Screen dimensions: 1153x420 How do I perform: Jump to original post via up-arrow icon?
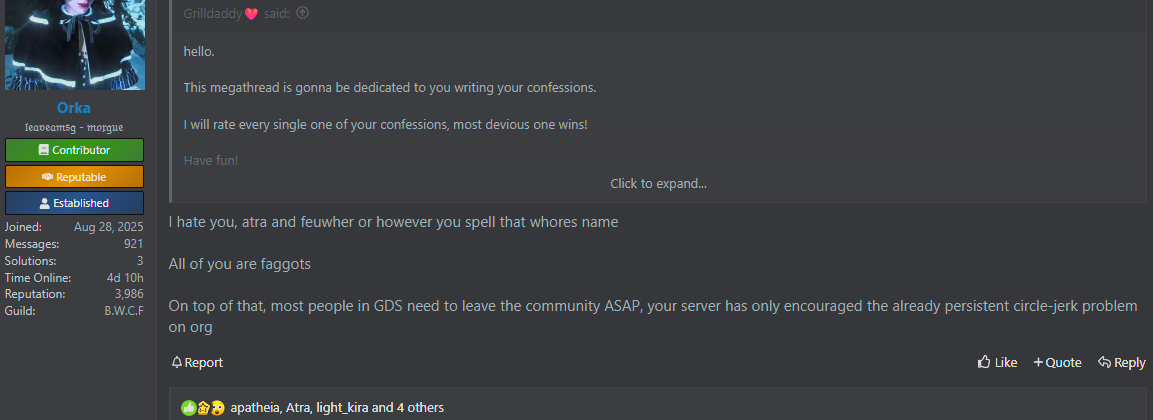point(303,13)
